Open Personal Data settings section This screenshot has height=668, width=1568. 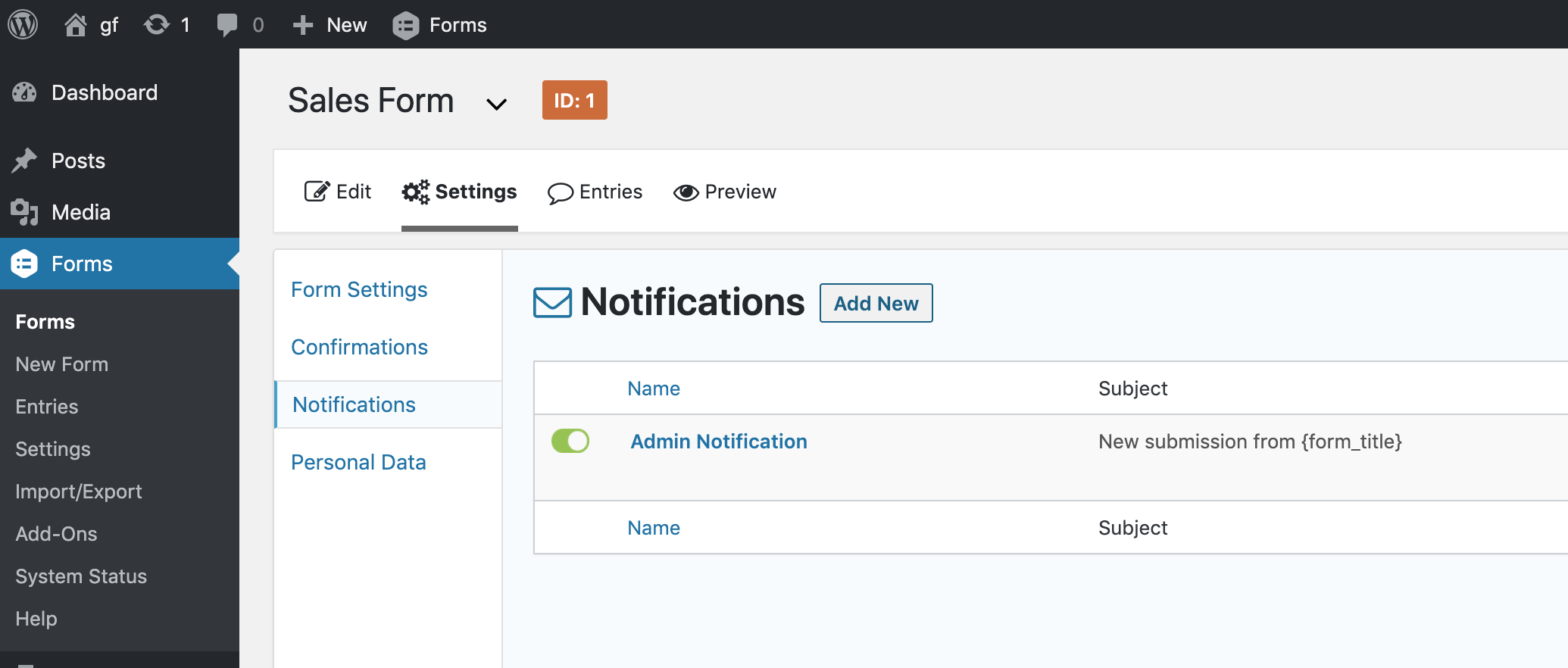358,462
